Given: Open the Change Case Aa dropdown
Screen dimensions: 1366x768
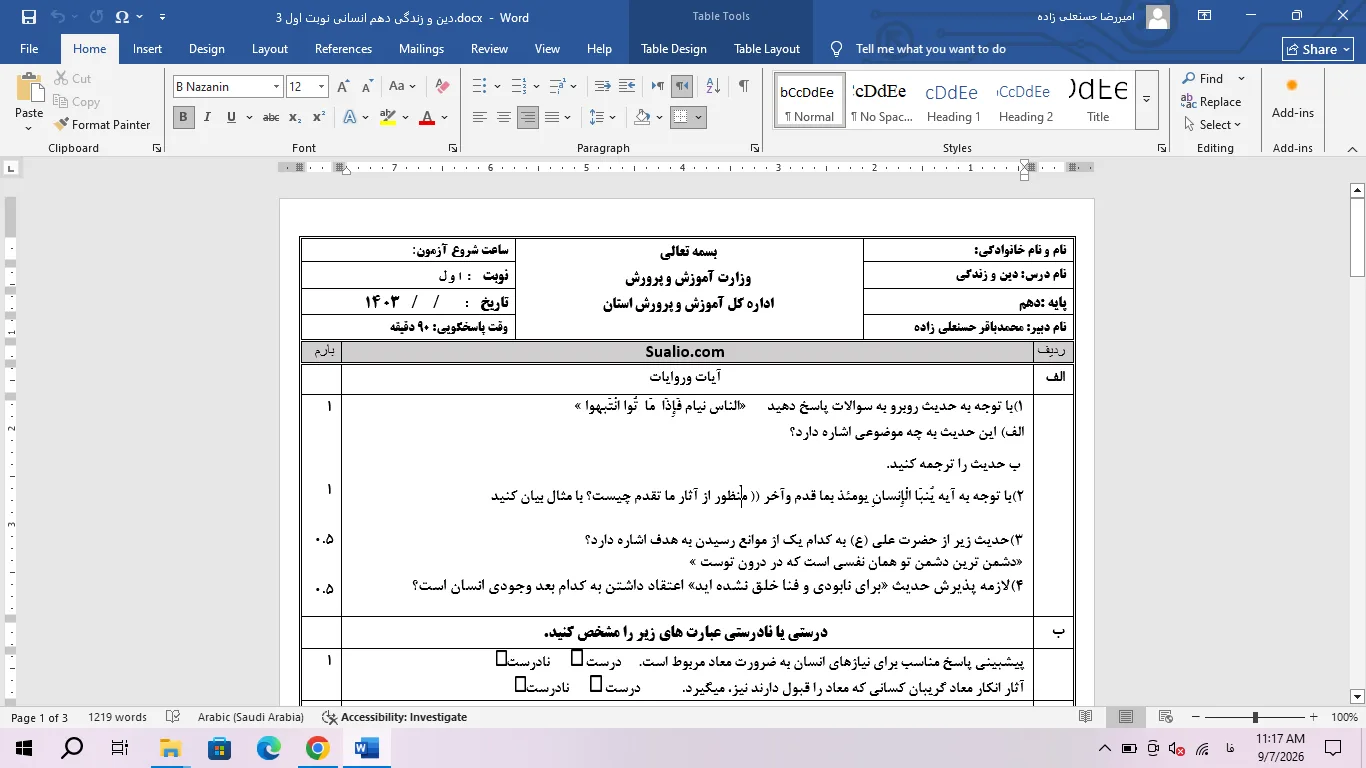Looking at the screenshot, I should tap(402, 87).
